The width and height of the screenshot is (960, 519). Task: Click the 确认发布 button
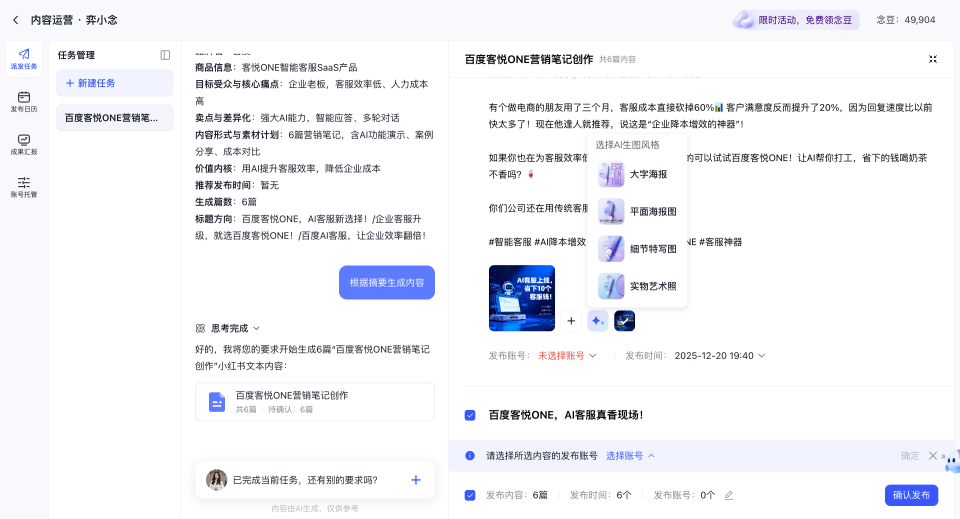pyautogui.click(x=911, y=495)
